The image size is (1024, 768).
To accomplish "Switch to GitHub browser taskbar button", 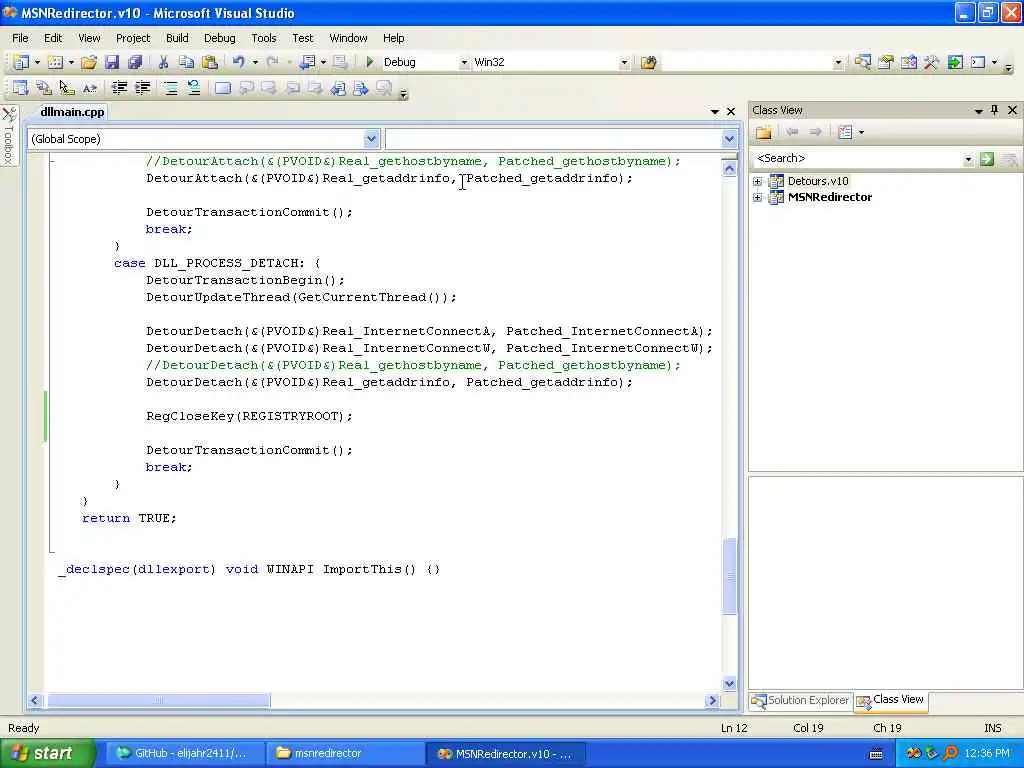I will point(185,754).
